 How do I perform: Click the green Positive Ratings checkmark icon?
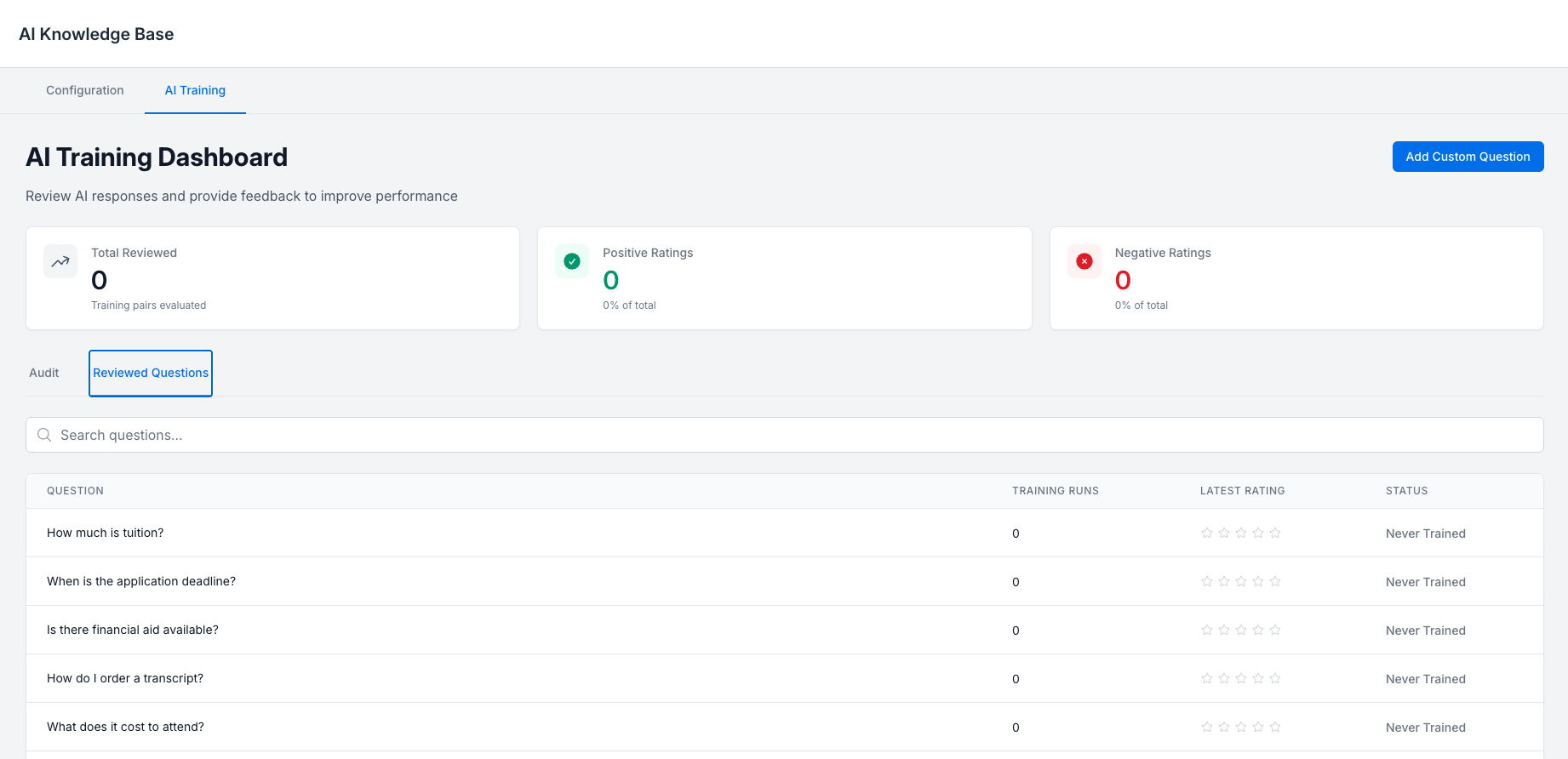coord(572,261)
